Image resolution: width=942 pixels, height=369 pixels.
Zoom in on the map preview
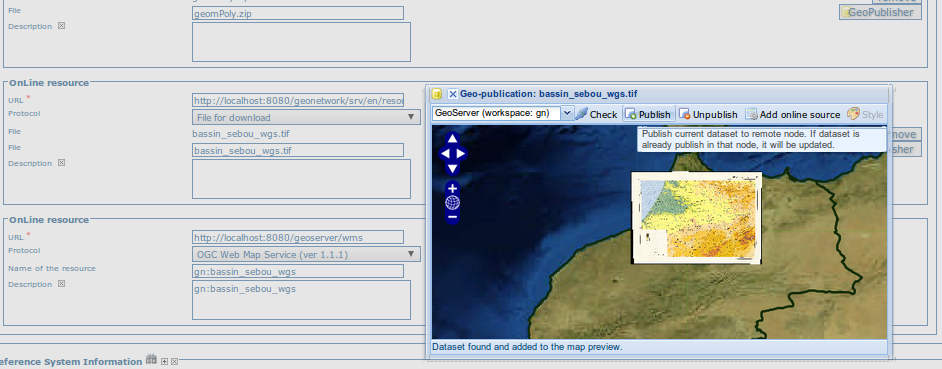coord(452,189)
